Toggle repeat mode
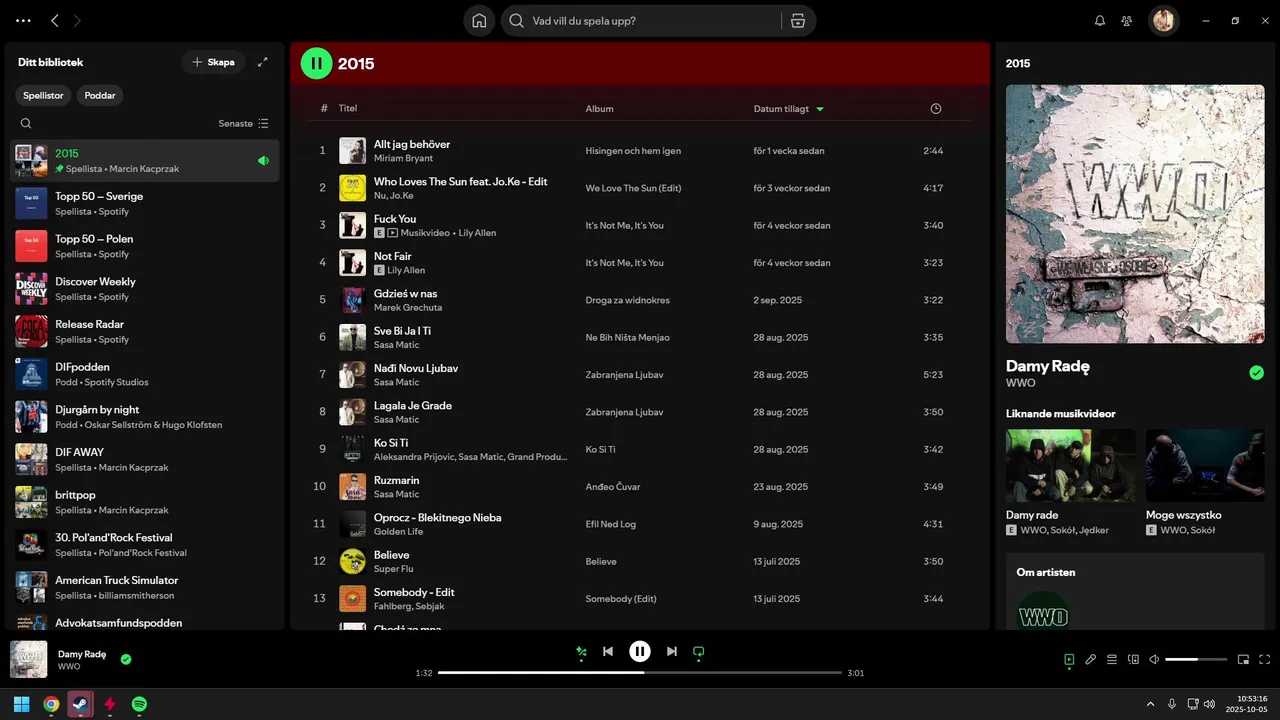The image size is (1280, 720). tap(699, 652)
